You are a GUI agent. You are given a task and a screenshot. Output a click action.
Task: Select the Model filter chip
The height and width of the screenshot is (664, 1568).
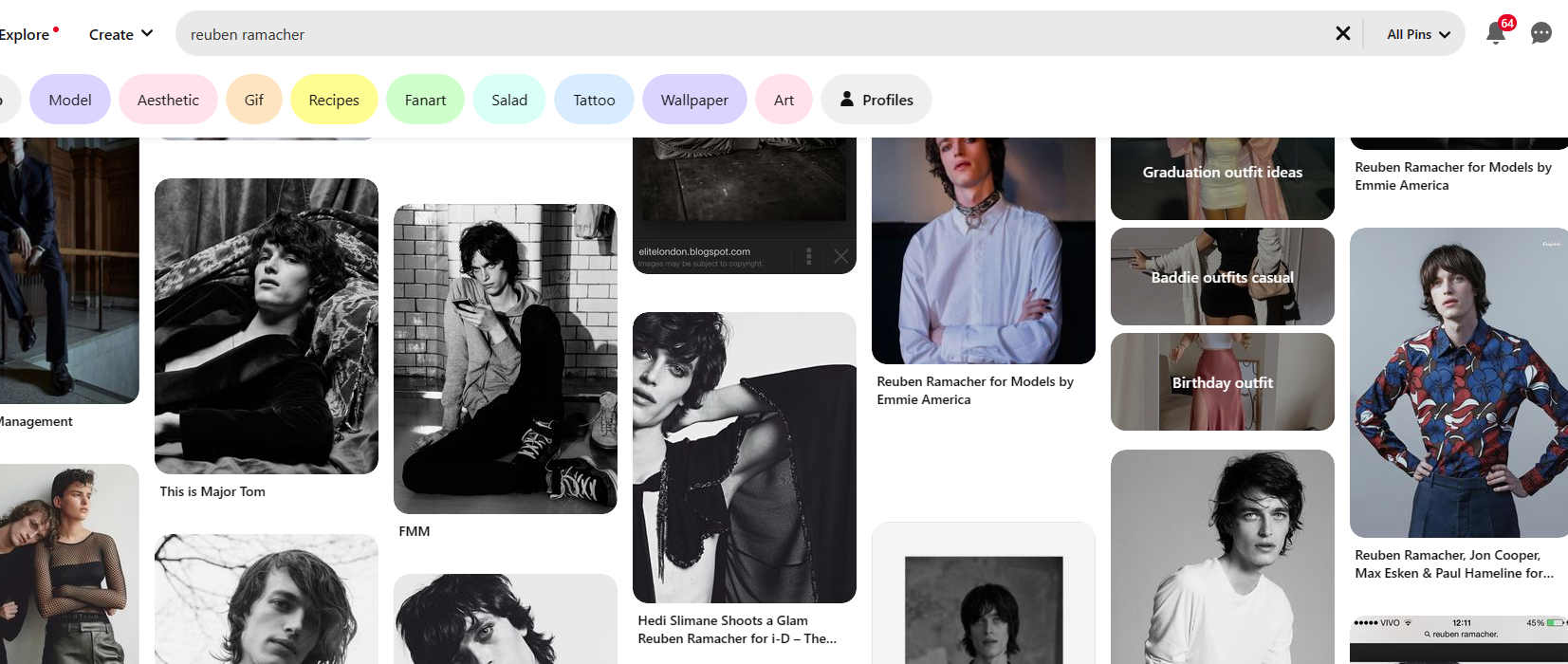70,100
